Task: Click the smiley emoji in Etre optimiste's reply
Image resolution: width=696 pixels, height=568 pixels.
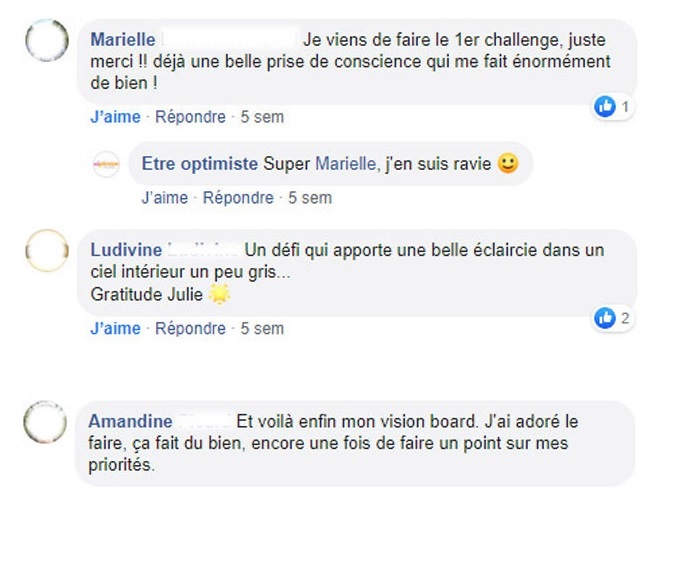Action: pos(508,164)
